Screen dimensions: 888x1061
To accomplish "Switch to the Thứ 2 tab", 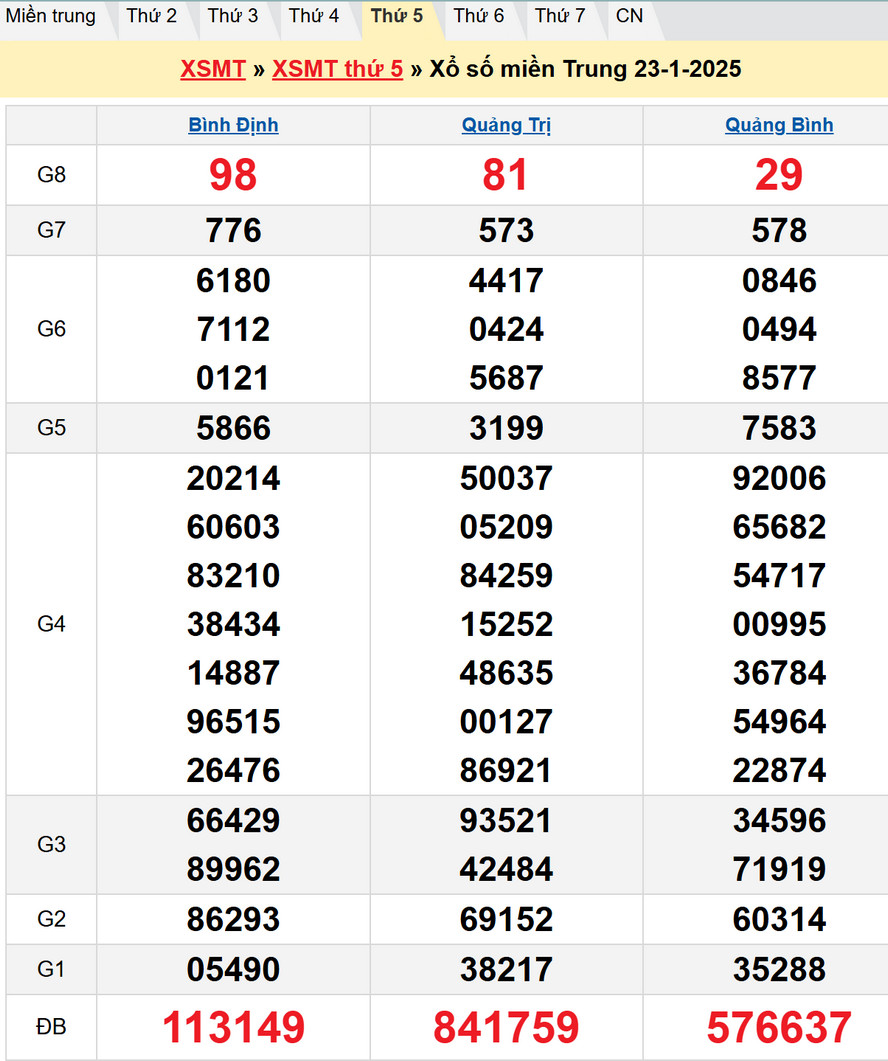I will tap(152, 16).
